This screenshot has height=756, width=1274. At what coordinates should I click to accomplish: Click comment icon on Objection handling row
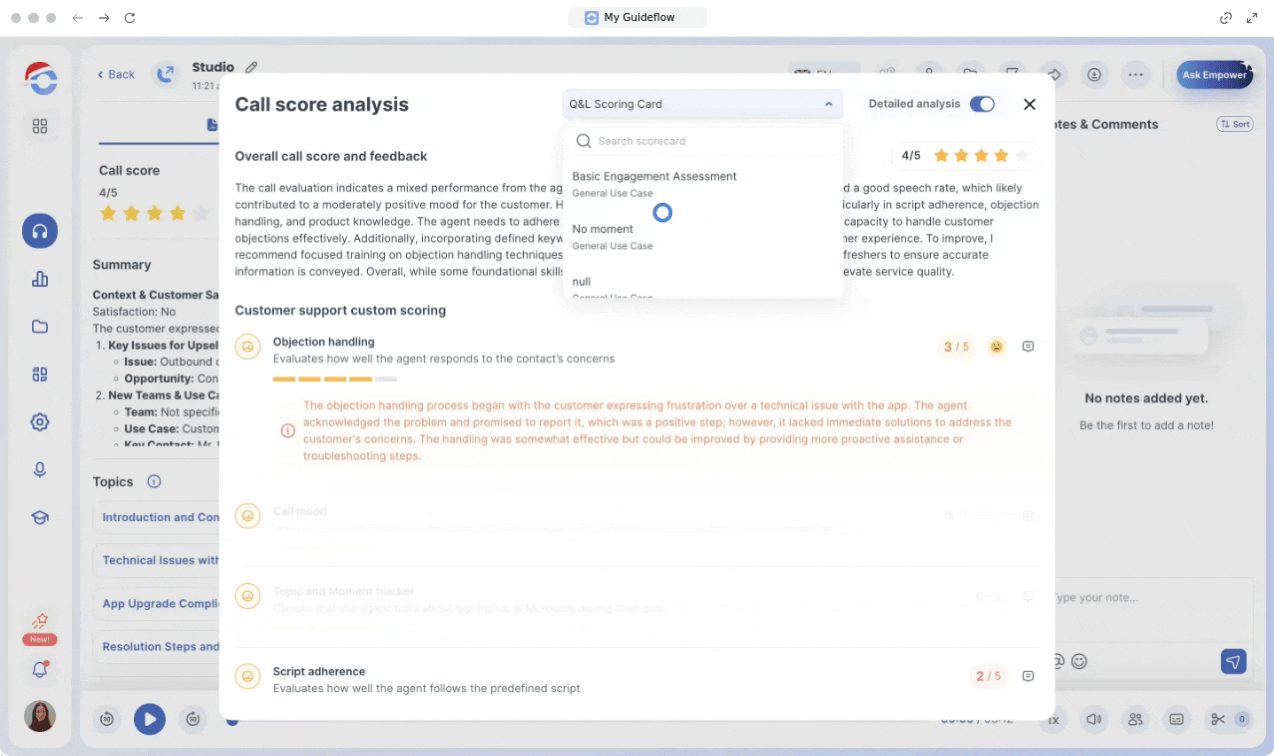(x=1028, y=347)
